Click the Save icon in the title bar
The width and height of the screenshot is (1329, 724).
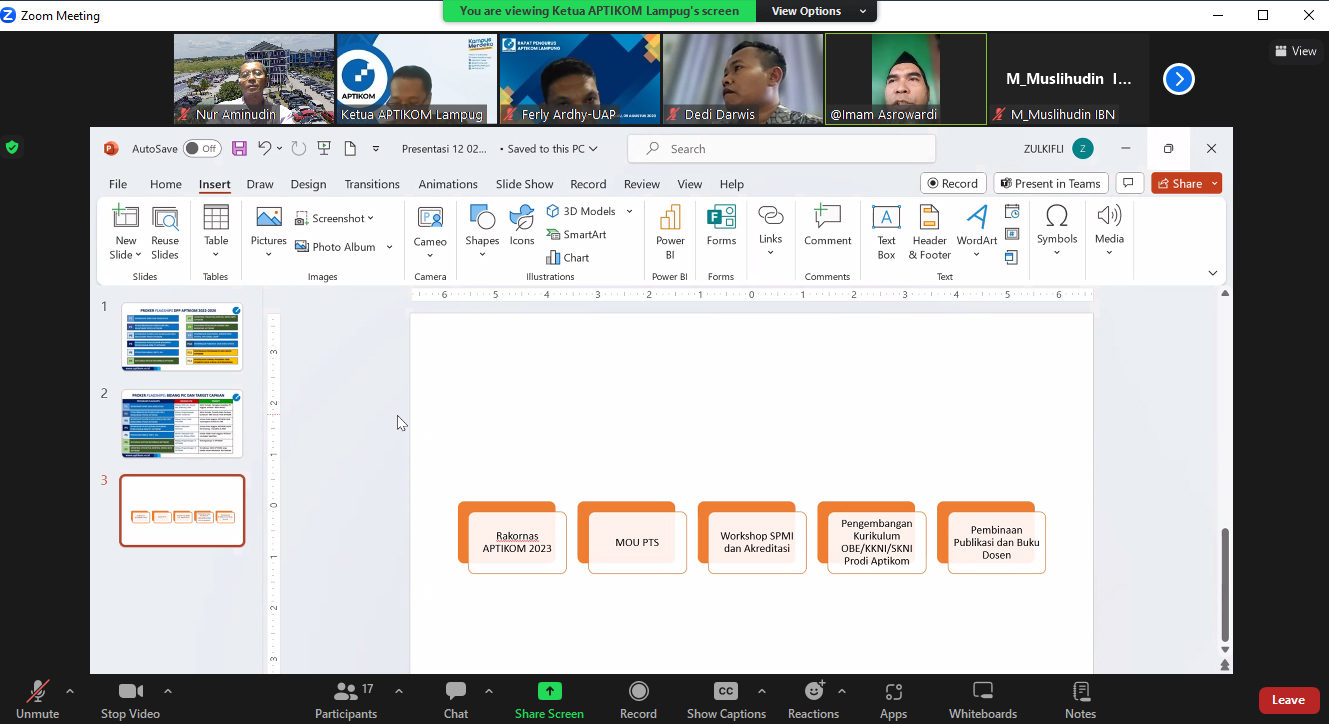[239, 149]
